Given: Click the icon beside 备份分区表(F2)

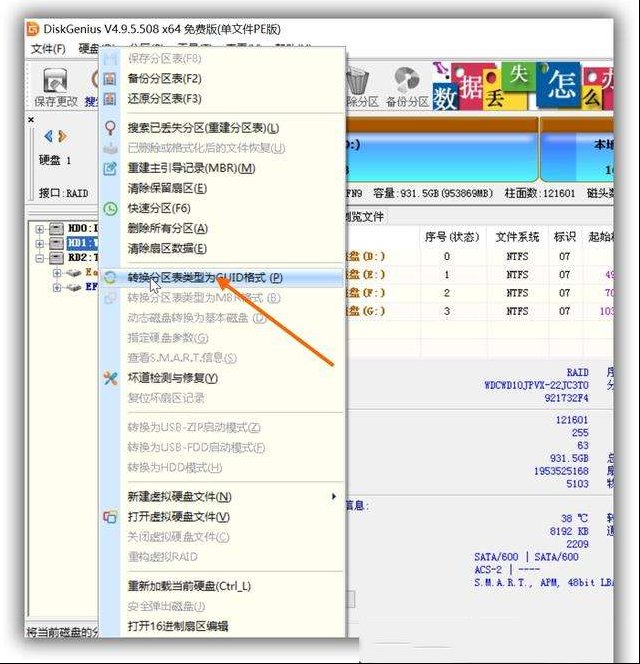Looking at the screenshot, I should [110, 79].
